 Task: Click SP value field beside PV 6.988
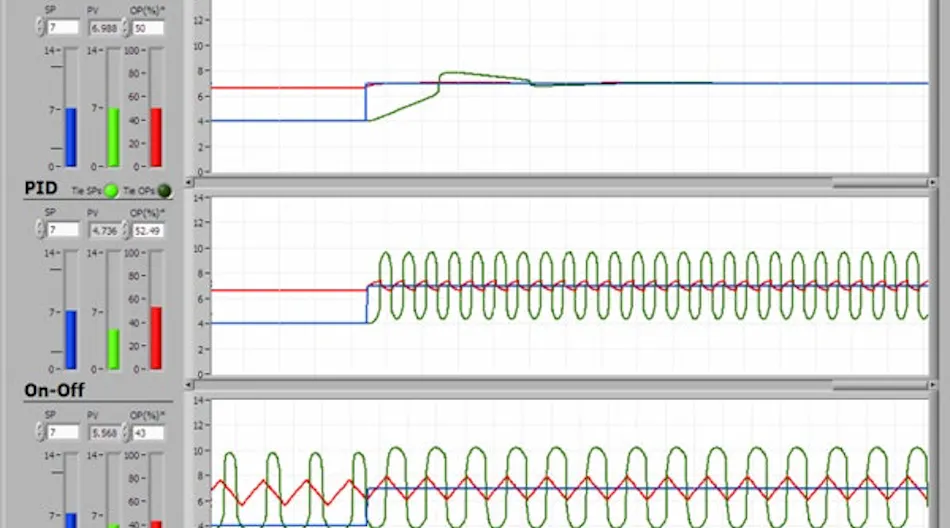(x=63, y=28)
